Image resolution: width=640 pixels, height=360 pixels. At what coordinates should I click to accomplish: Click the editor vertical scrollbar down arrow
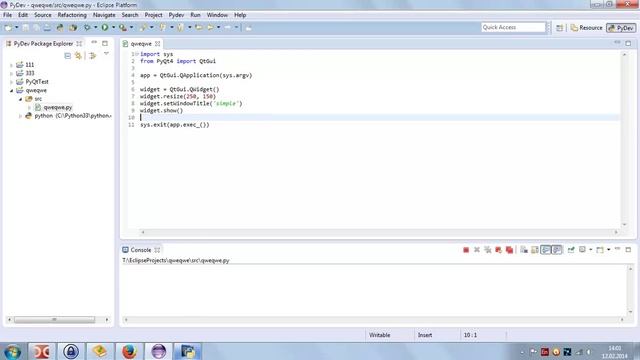[x=624, y=224]
